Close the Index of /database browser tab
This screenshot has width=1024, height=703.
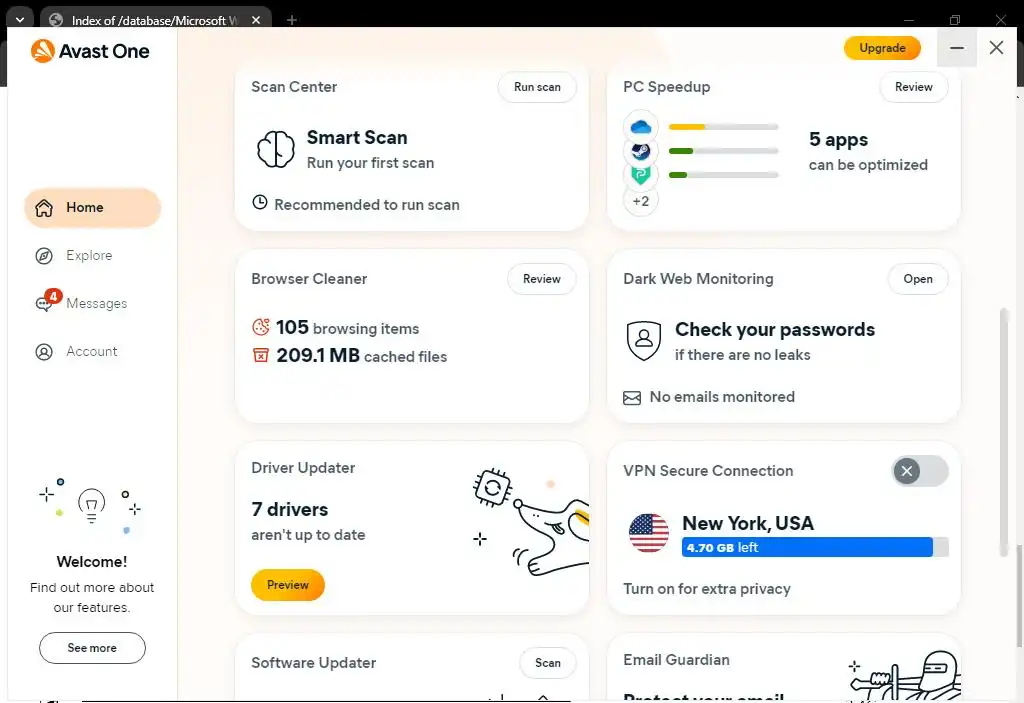pos(256,20)
